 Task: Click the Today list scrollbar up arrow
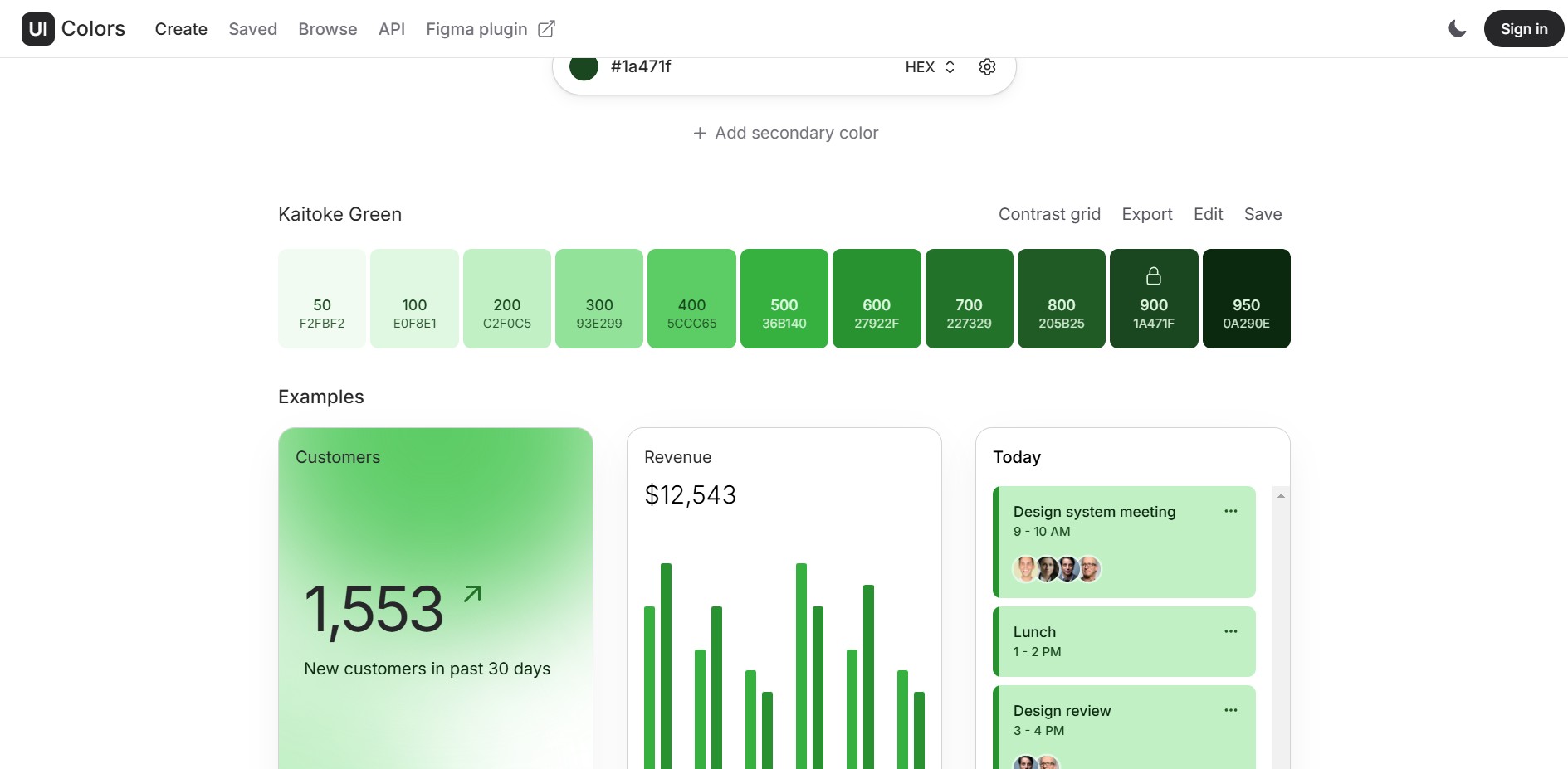(1281, 495)
